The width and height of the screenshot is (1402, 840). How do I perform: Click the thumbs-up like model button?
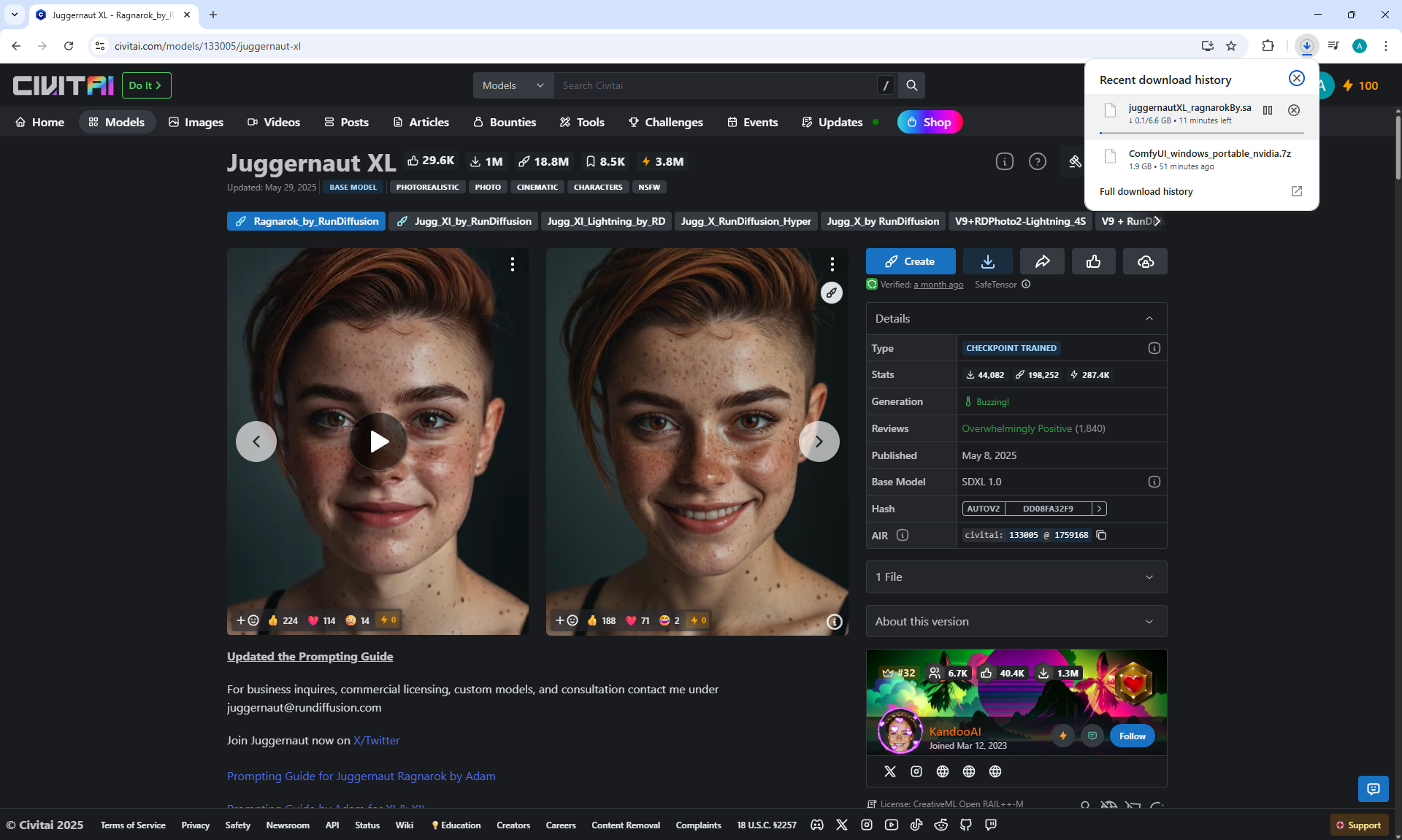click(x=1093, y=261)
